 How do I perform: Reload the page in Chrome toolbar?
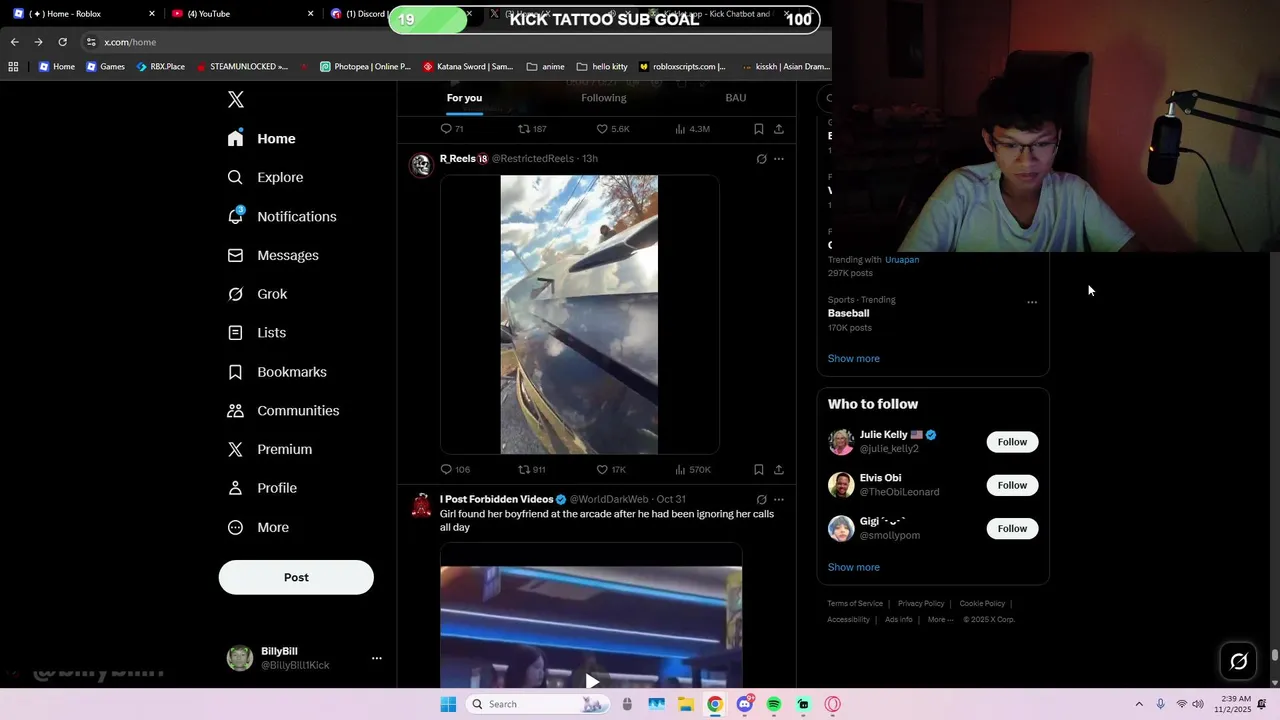[62, 42]
